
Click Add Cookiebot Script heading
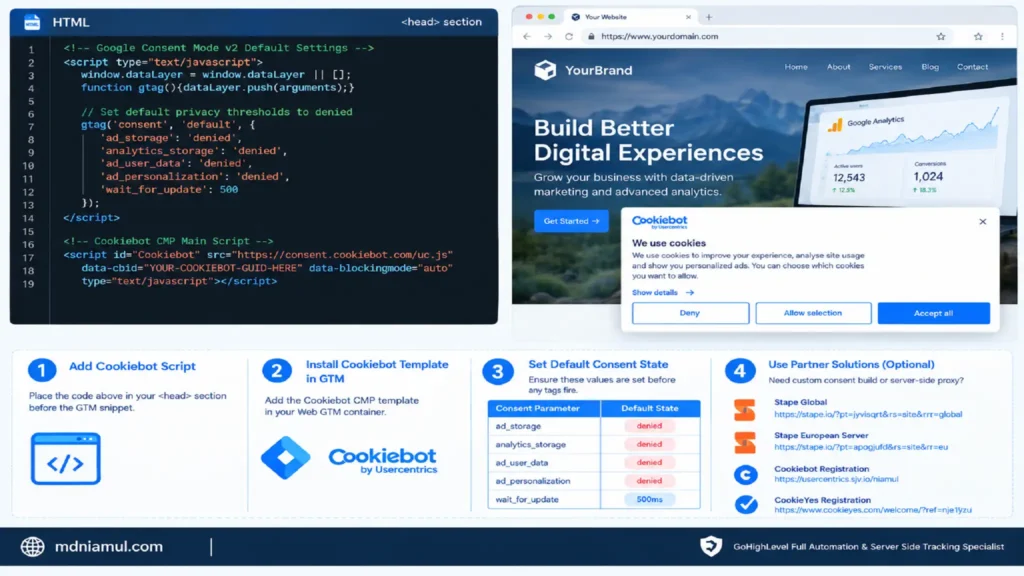[x=133, y=366]
